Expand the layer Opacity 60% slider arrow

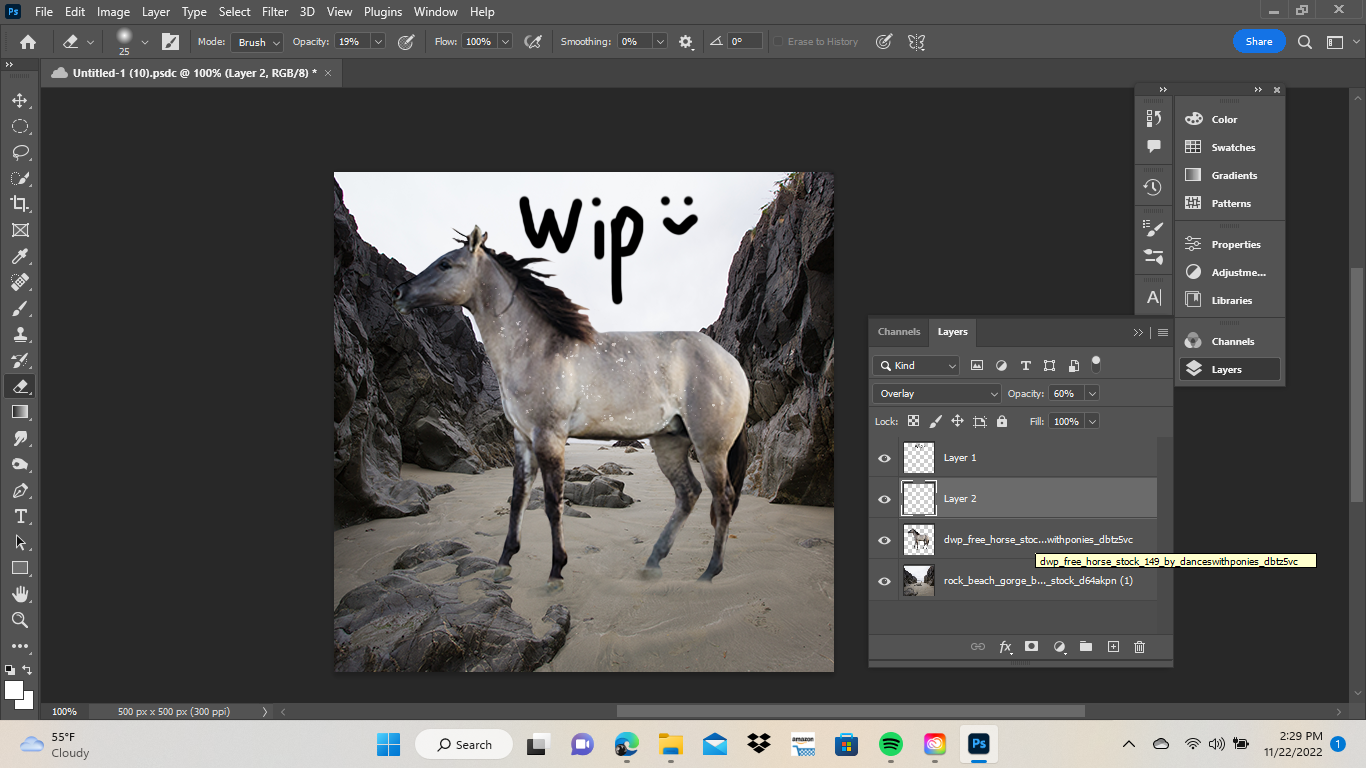click(x=1092, y=394)
